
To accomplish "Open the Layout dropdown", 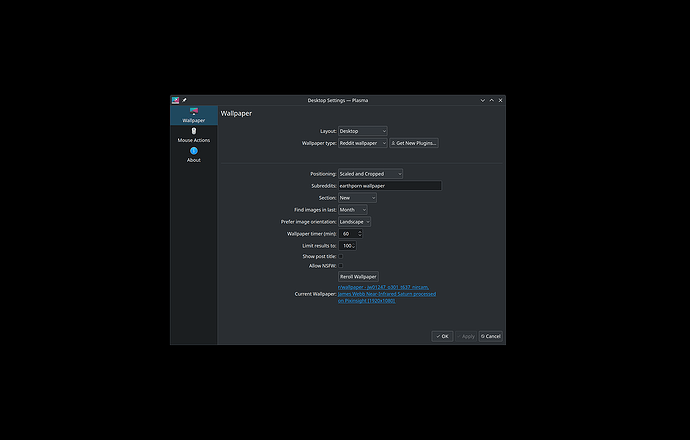I will [x=363, y=131].
